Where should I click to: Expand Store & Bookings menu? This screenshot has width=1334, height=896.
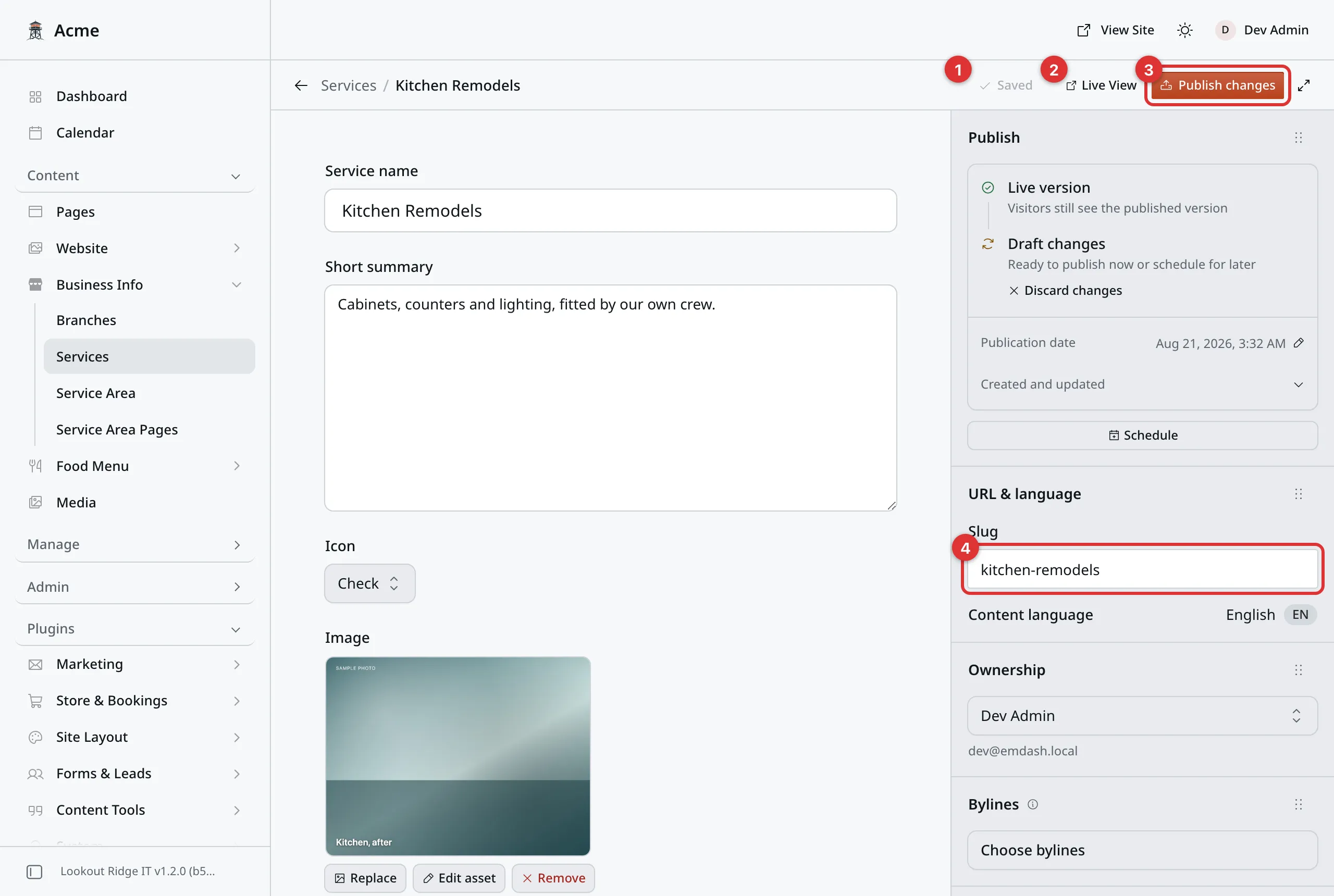[x=135, y=701]
